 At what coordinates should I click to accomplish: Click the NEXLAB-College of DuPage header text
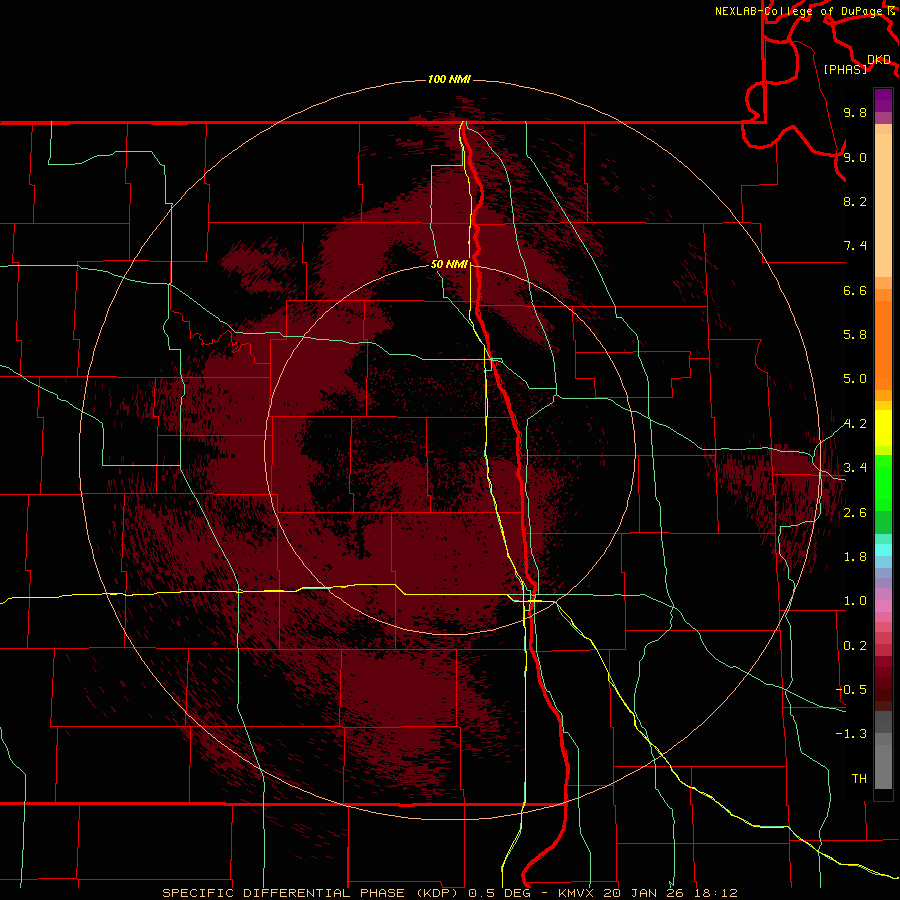tap(797, 11)
